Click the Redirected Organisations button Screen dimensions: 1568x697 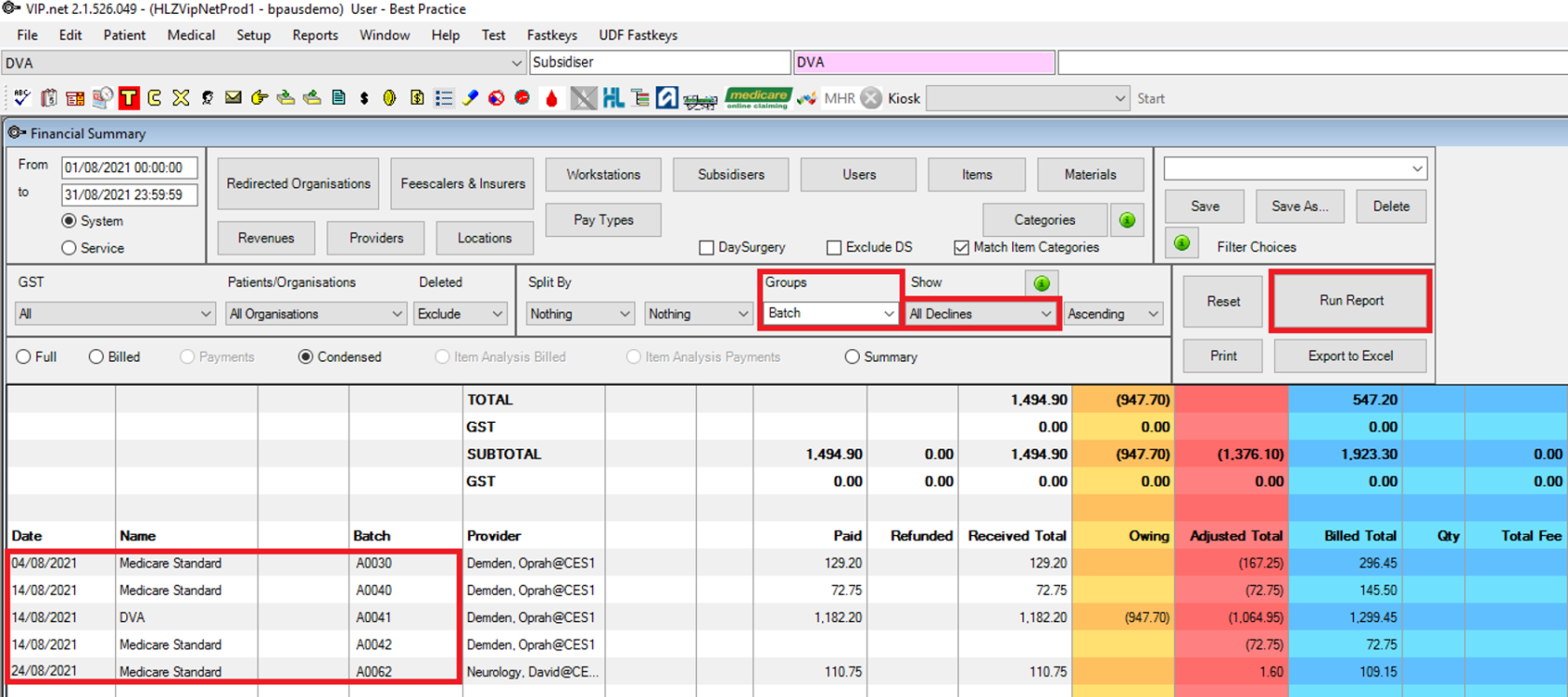[x=298, y=183]
